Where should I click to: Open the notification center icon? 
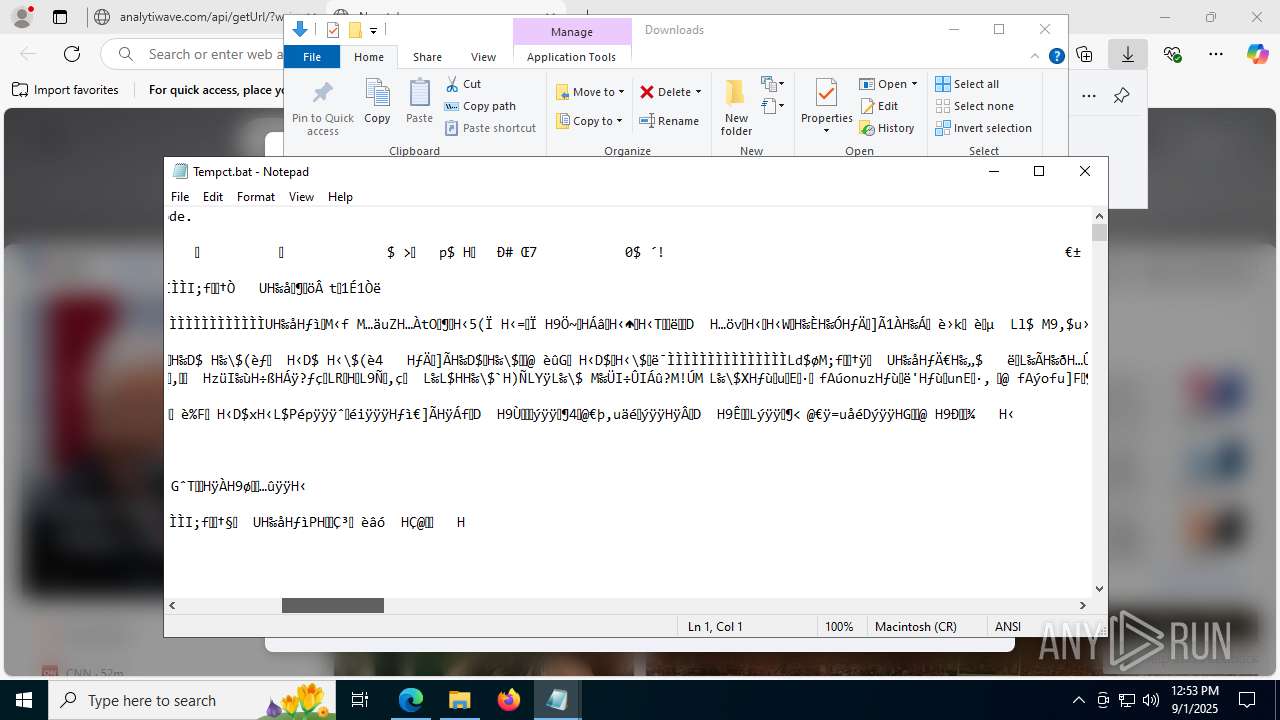pyautogui.click(x=1247, y=700)
